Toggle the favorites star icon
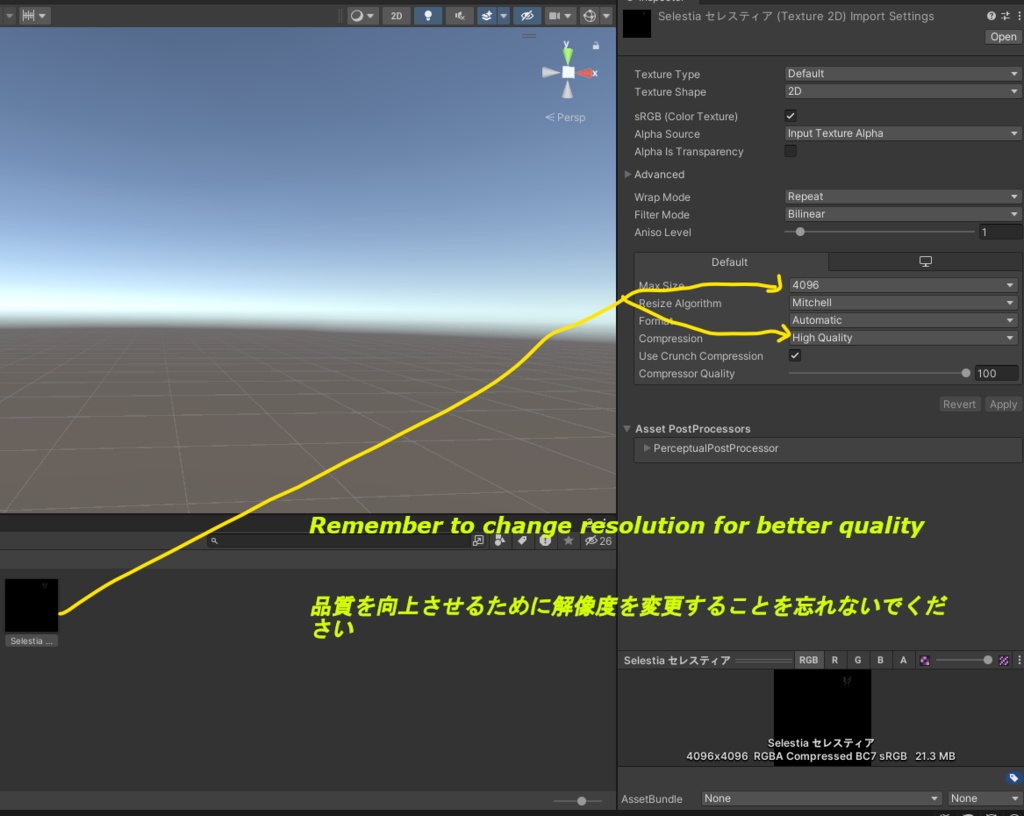 [568, 541]
